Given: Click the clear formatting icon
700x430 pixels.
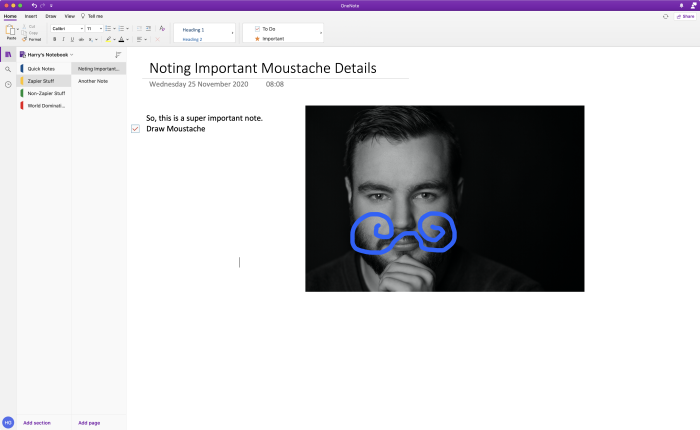Looking at the screenshot, I should point(162,29).
